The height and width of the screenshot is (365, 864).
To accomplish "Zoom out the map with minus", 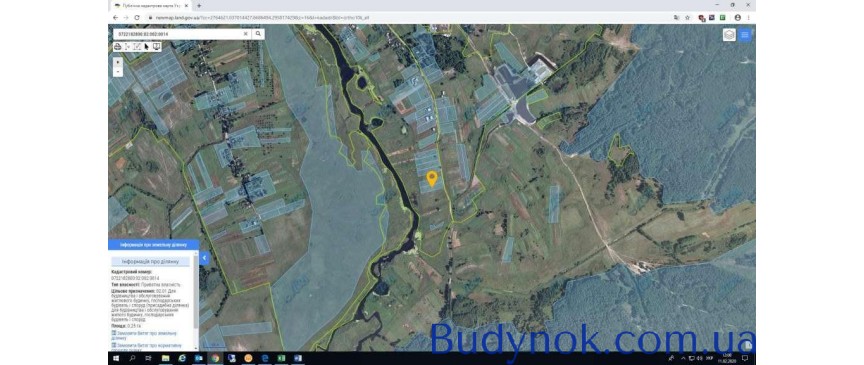I will coord(118,71).
